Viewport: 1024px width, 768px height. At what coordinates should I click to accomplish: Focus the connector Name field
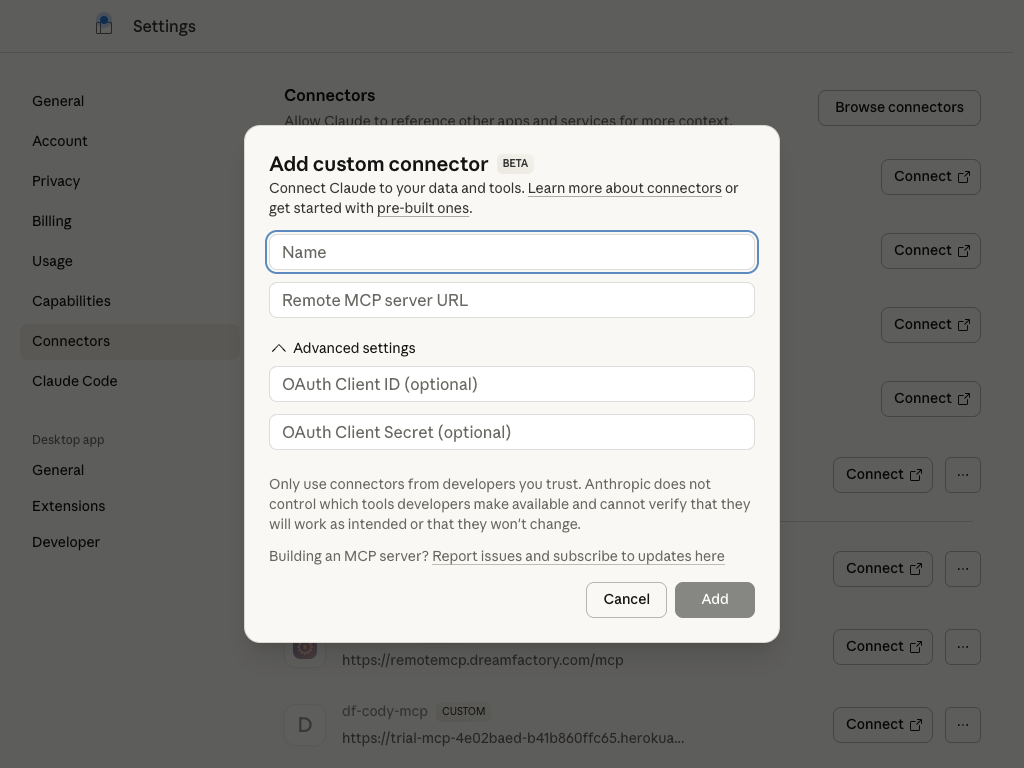pos(512,252)
